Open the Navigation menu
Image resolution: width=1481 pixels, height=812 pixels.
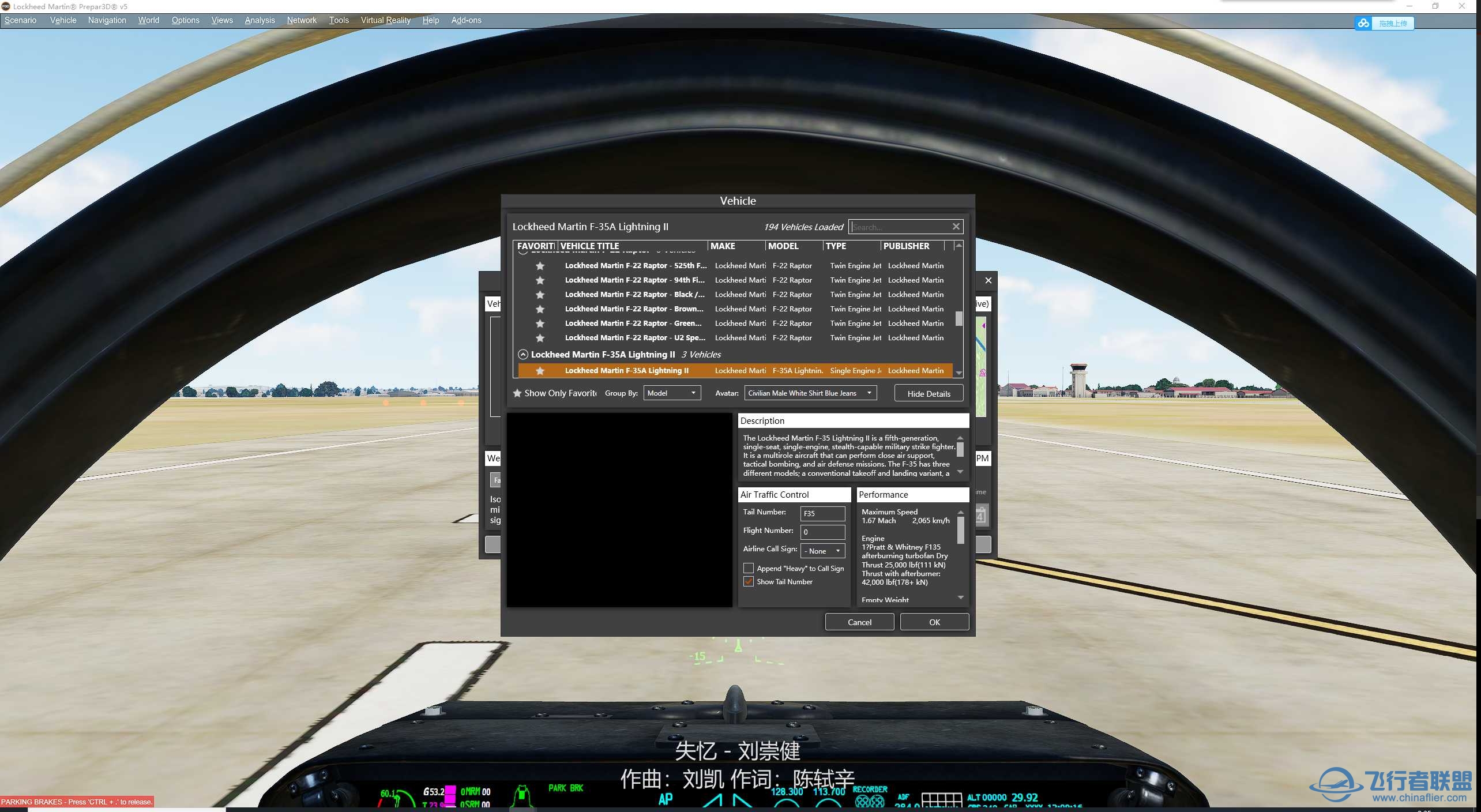pyautogui.click(x=107, y=20)
